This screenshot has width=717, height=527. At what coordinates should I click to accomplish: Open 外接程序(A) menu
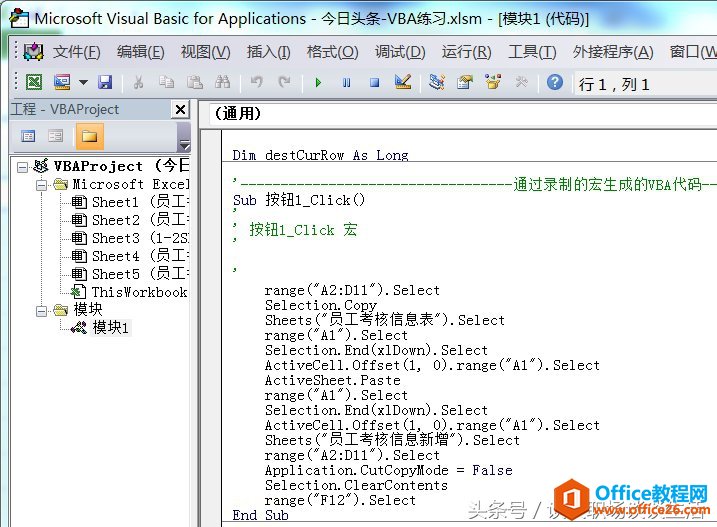tap(613, 52)
